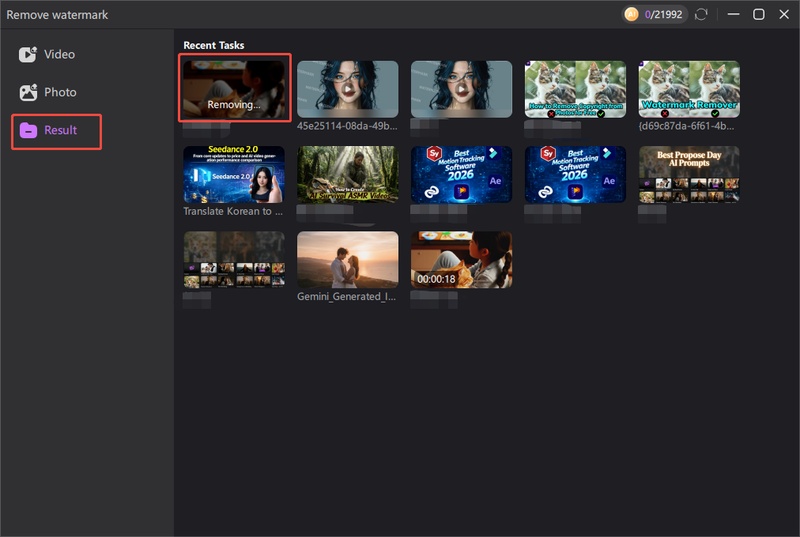Click the purple Result folder icon

(x=28, y=131)
